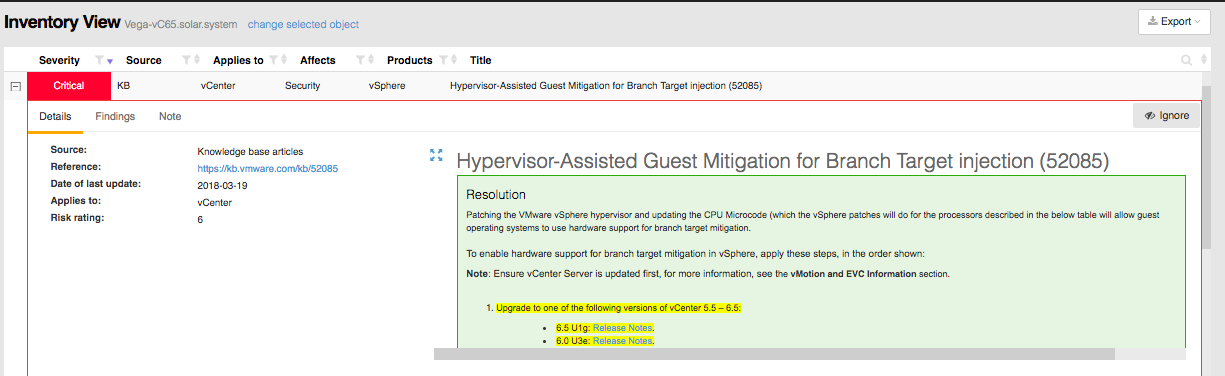Click the Security affects cell
The height and width of the screenshot is (376, 1225).
tap(302, 86)
